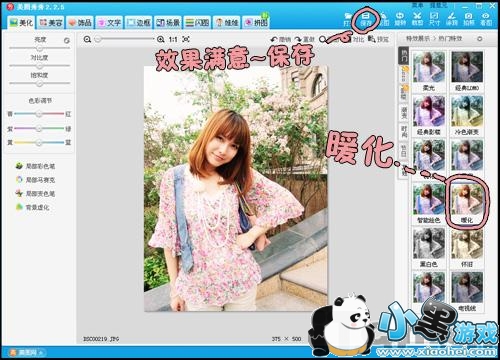Click the 撤销 (Undo) arrow

pos(281,39)
